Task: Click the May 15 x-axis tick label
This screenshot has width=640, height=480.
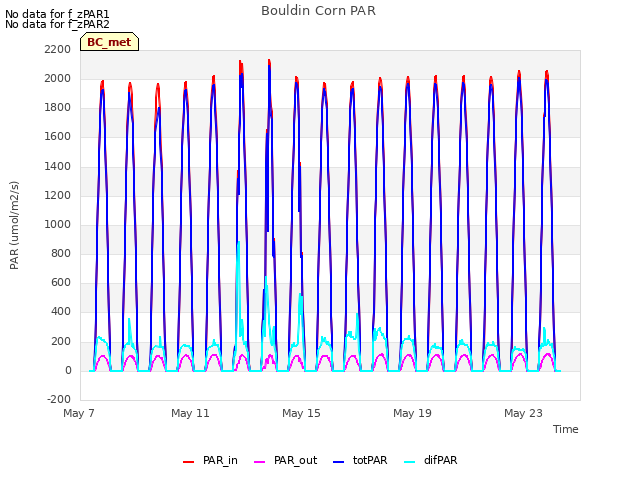Action: pos(301,413)
